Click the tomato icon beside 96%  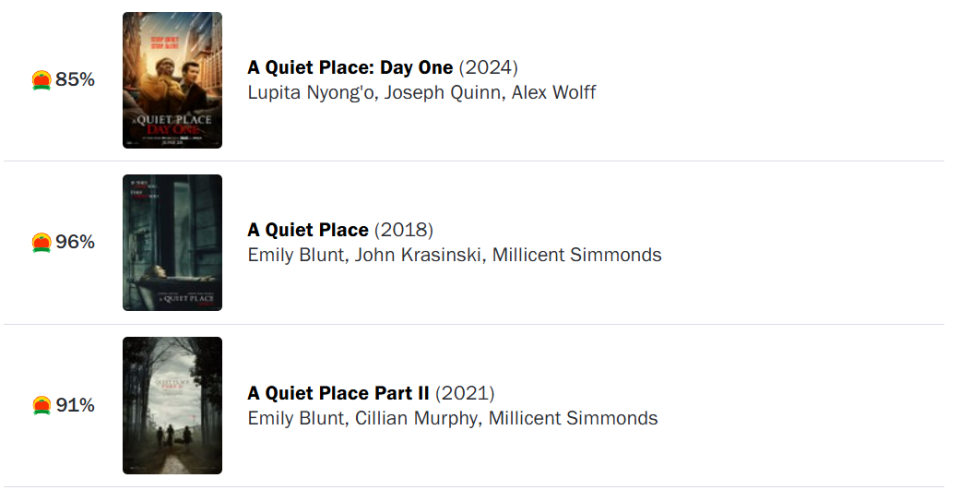tap(42, 243)
